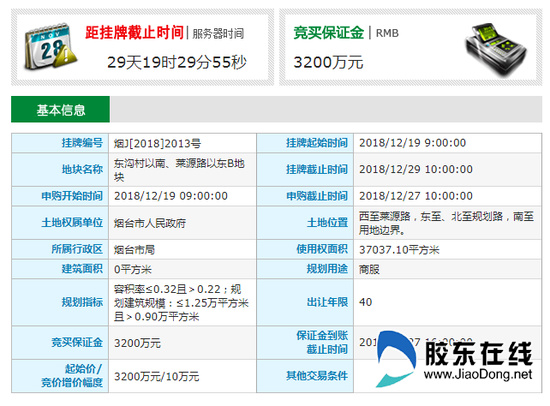Click the starting price 3200万元/10万元
550x406 pixels.
156,377
